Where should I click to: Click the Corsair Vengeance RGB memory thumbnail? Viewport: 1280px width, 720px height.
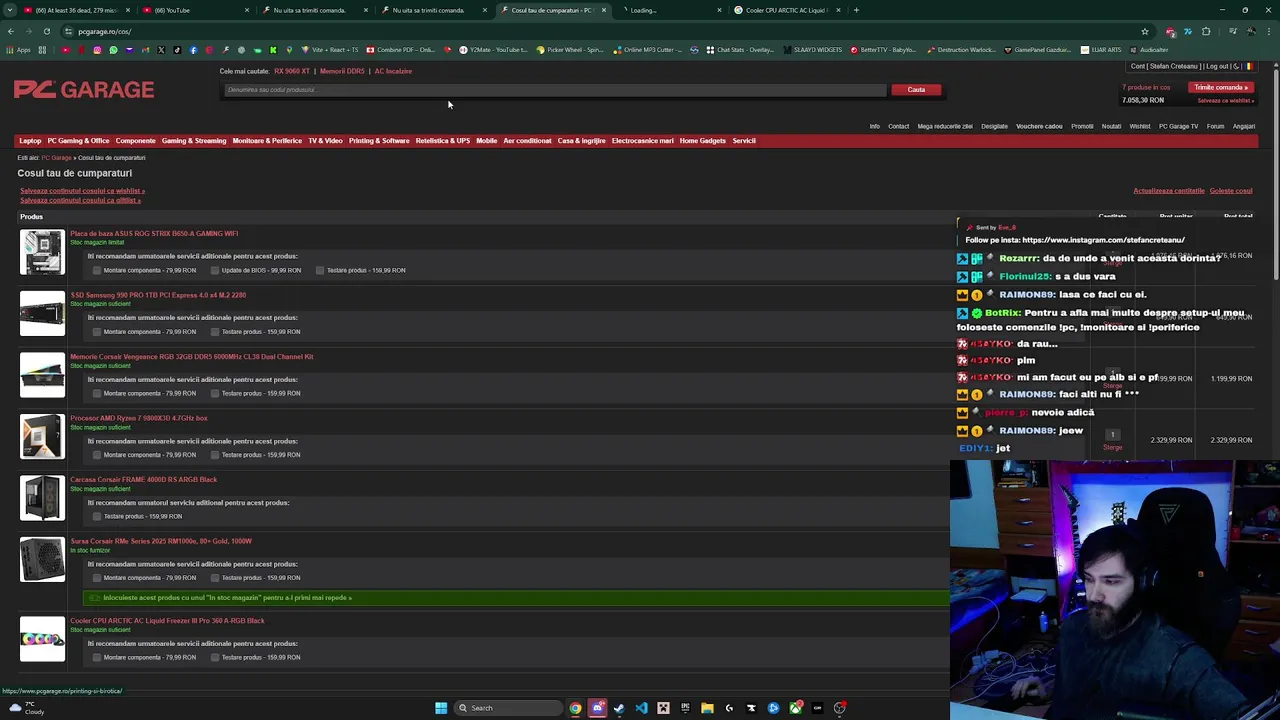pyautogui.click(x=42, y=375)
